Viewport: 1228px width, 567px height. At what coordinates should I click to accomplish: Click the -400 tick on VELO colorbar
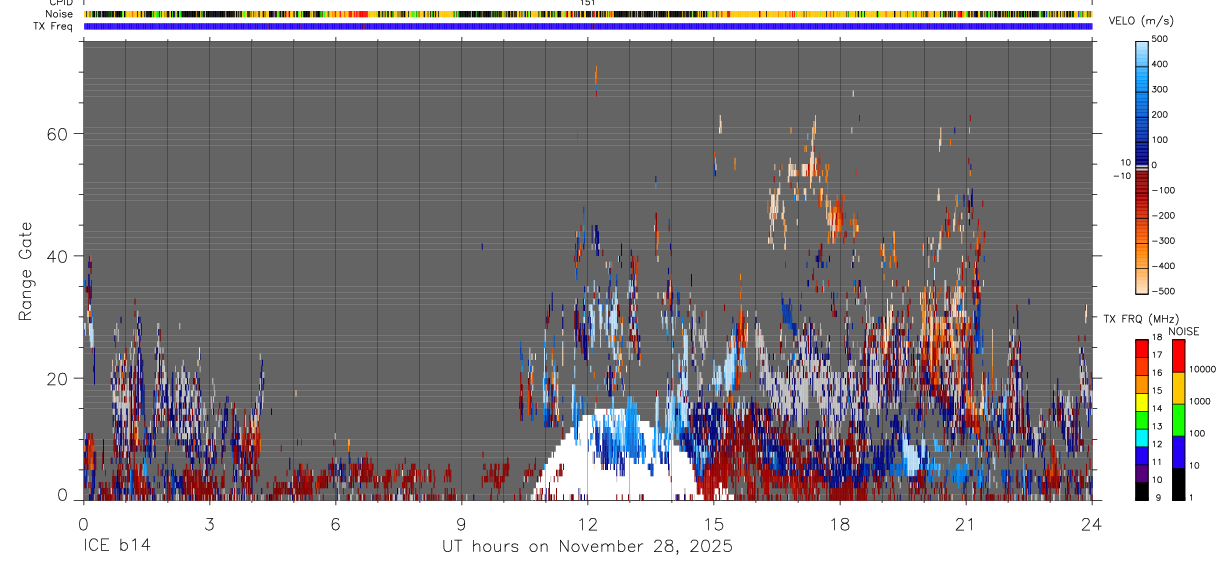[1161, 266]
